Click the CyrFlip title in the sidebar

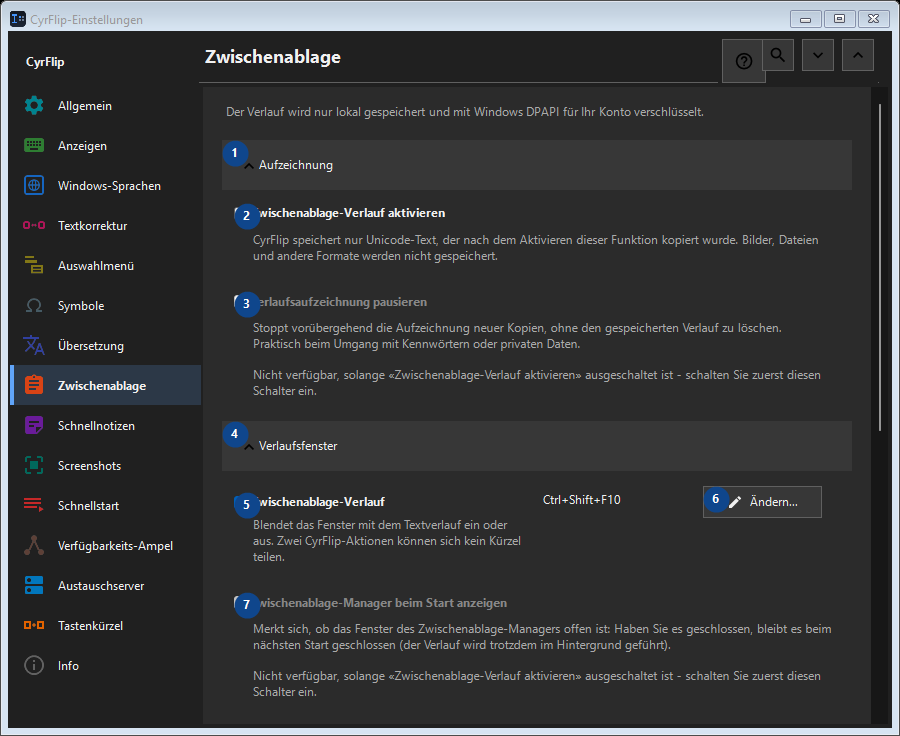point(45,62)
